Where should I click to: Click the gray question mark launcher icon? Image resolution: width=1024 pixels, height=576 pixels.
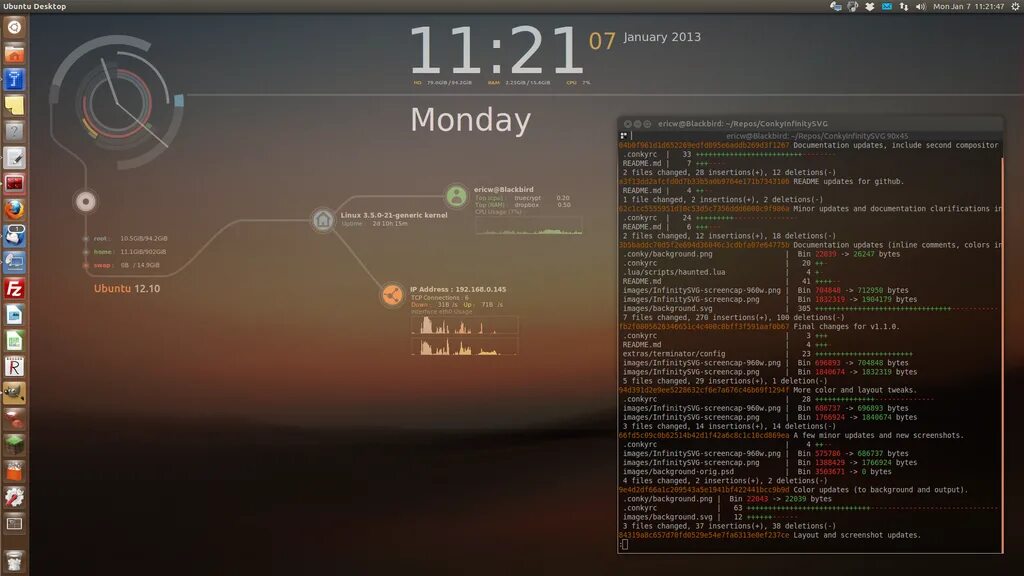pyautogui.click(x=14, y=132)
